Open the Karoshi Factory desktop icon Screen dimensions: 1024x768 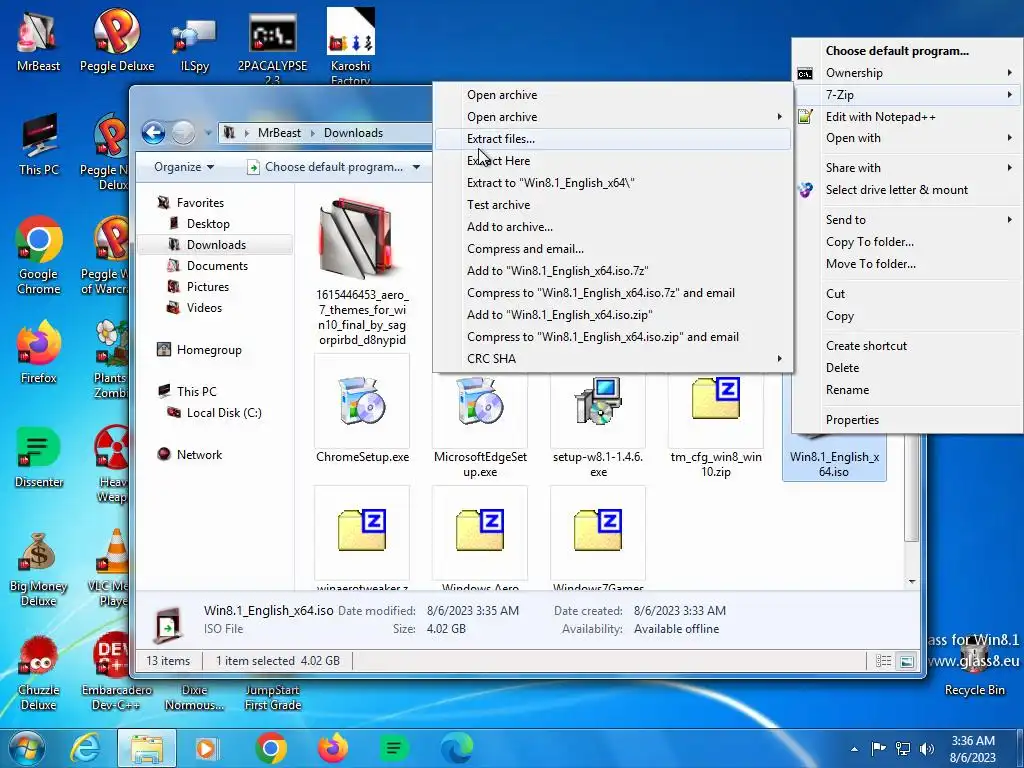pyautogui.click(x=351, y=46)
